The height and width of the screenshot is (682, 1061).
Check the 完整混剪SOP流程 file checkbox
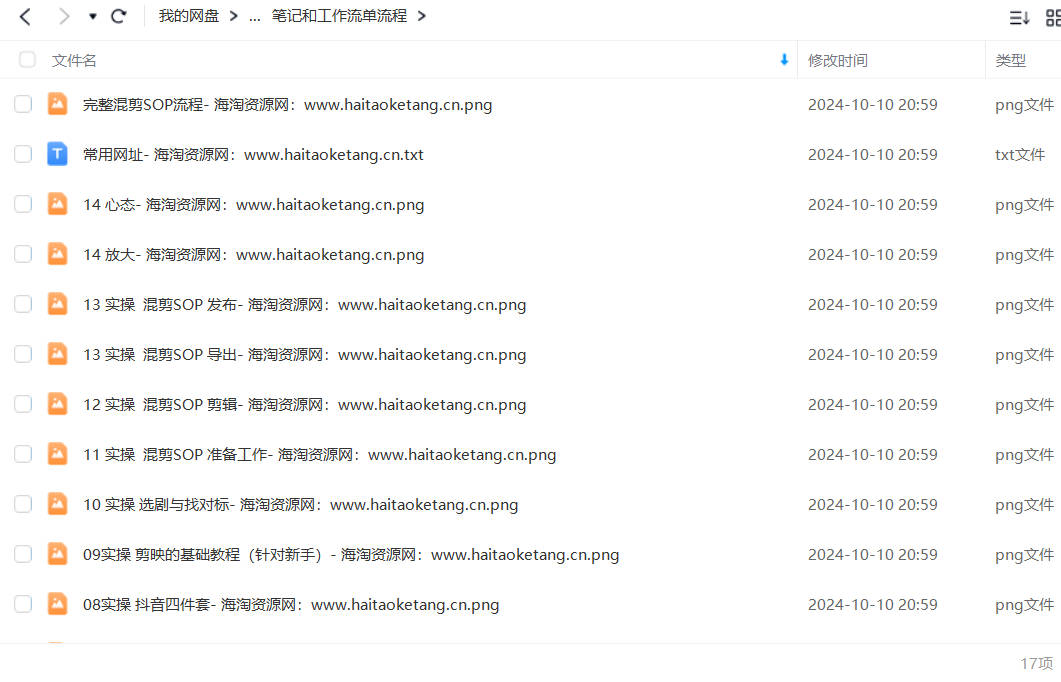click(x=23, y=104)
